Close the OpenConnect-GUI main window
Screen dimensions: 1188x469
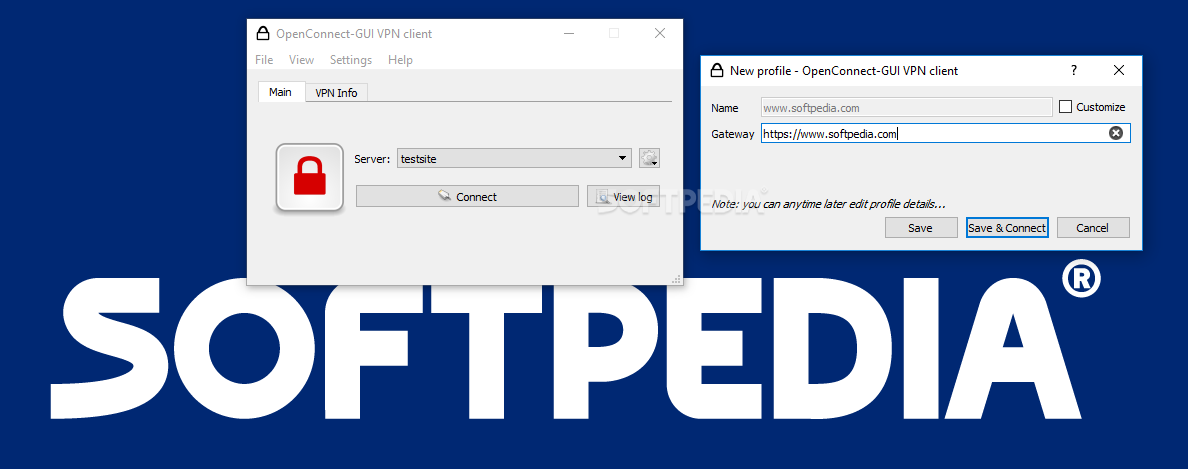pyautogui.click(x=660, y=33)
